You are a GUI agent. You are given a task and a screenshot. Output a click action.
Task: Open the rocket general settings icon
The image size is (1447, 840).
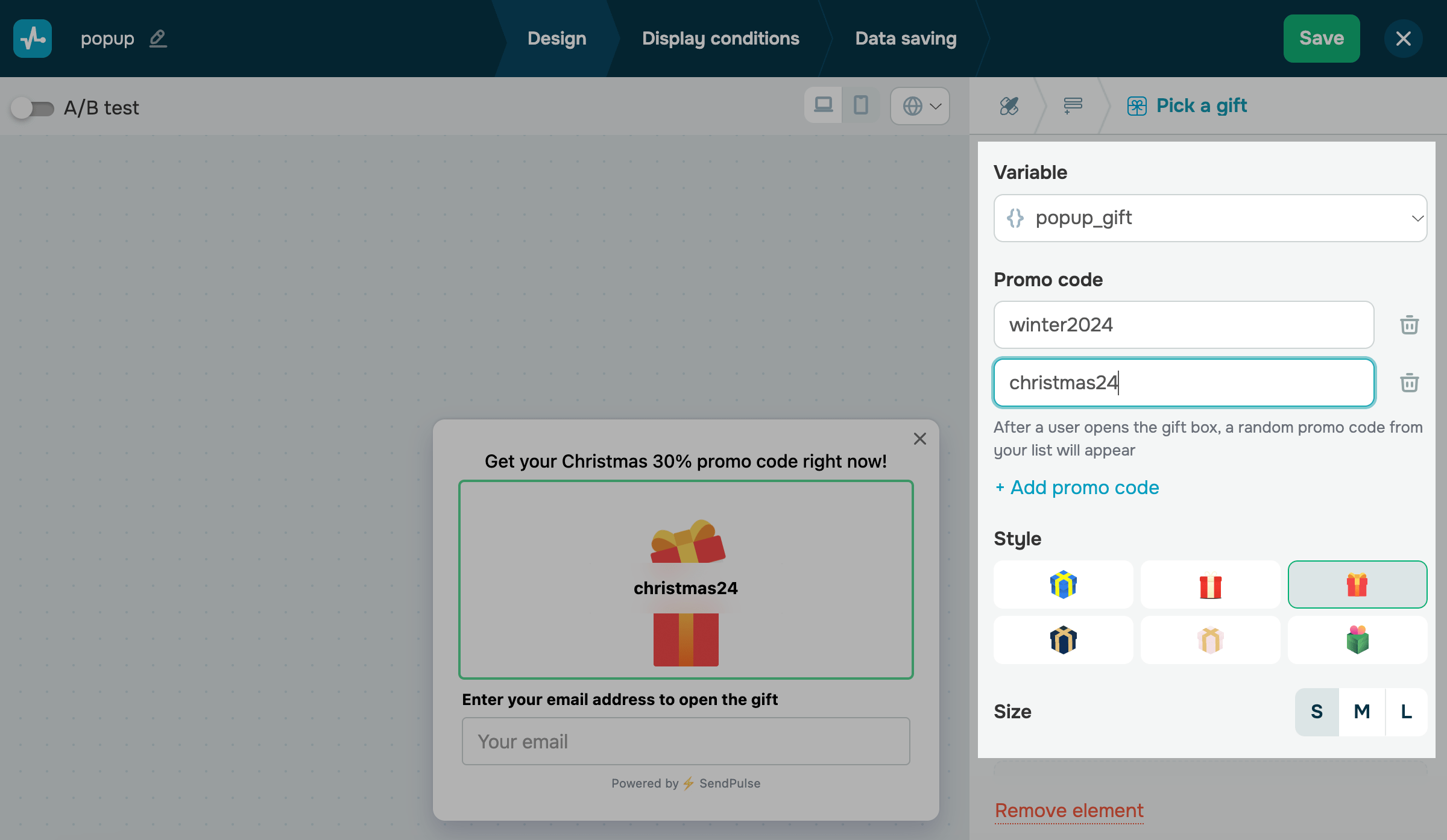click(1009, 106)
